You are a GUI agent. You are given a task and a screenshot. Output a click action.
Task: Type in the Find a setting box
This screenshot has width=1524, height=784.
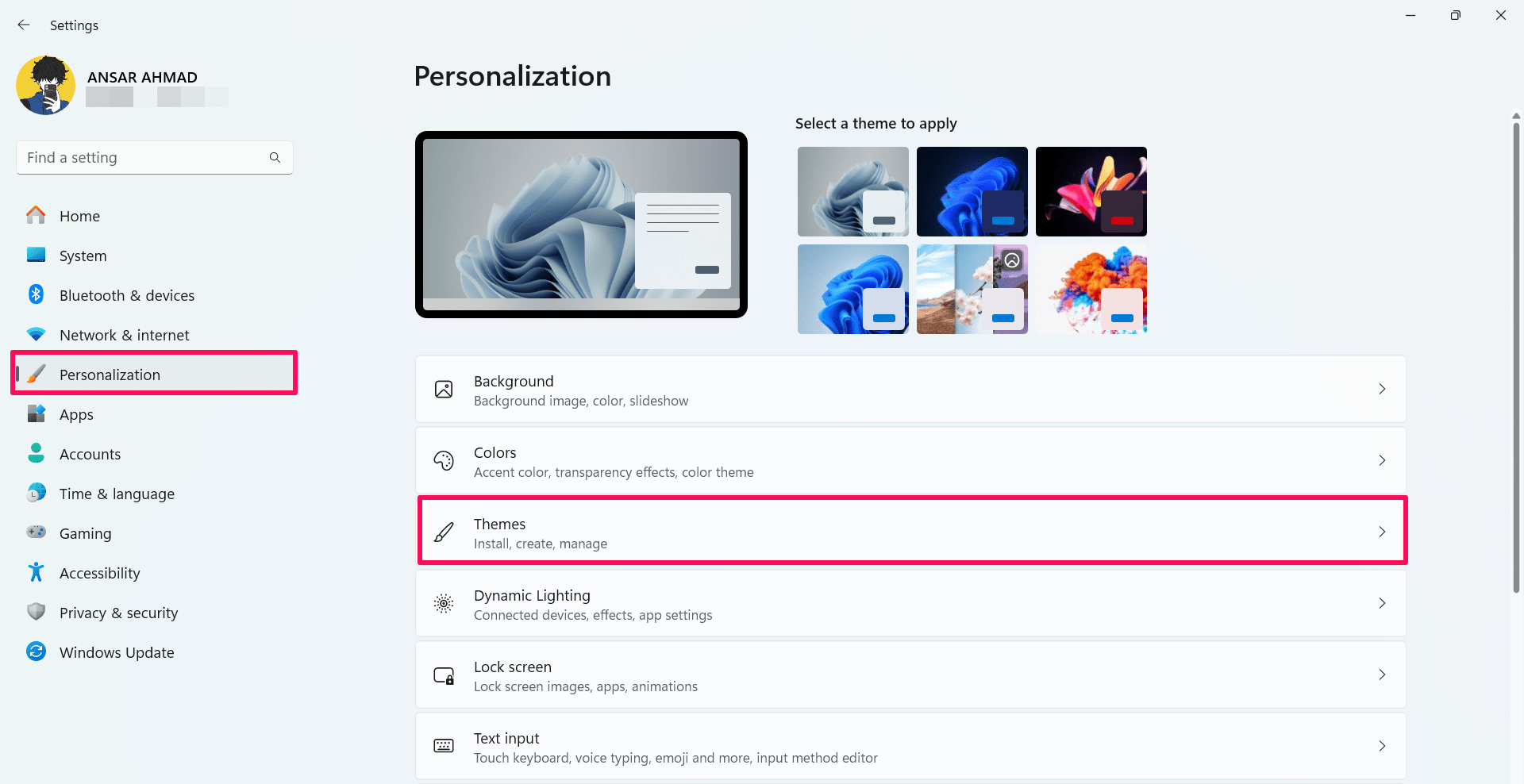tap(143, 158)
